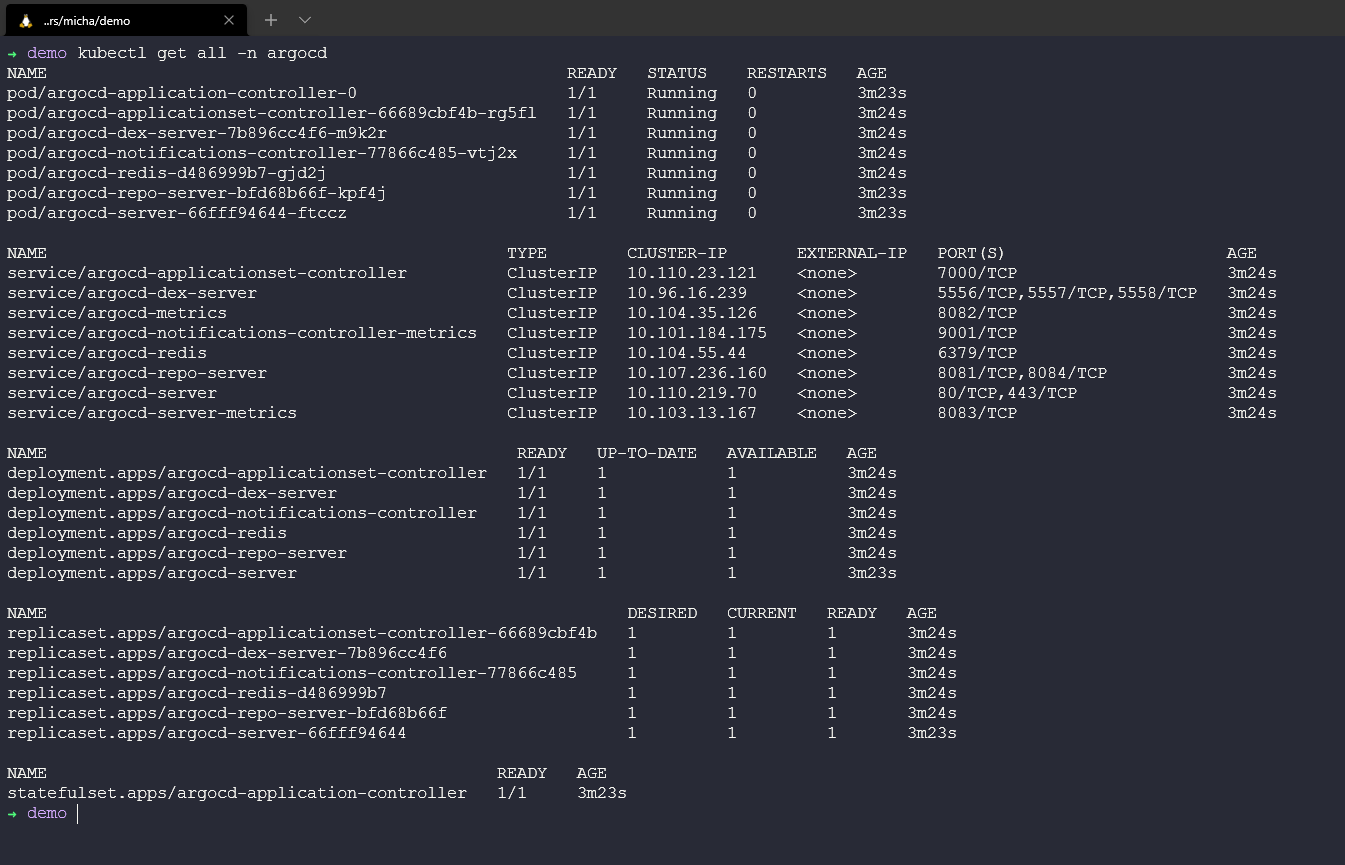
Task: Close the ..rs/micha/demo tab
Action: pyautogui.click(x=229, y=20)
